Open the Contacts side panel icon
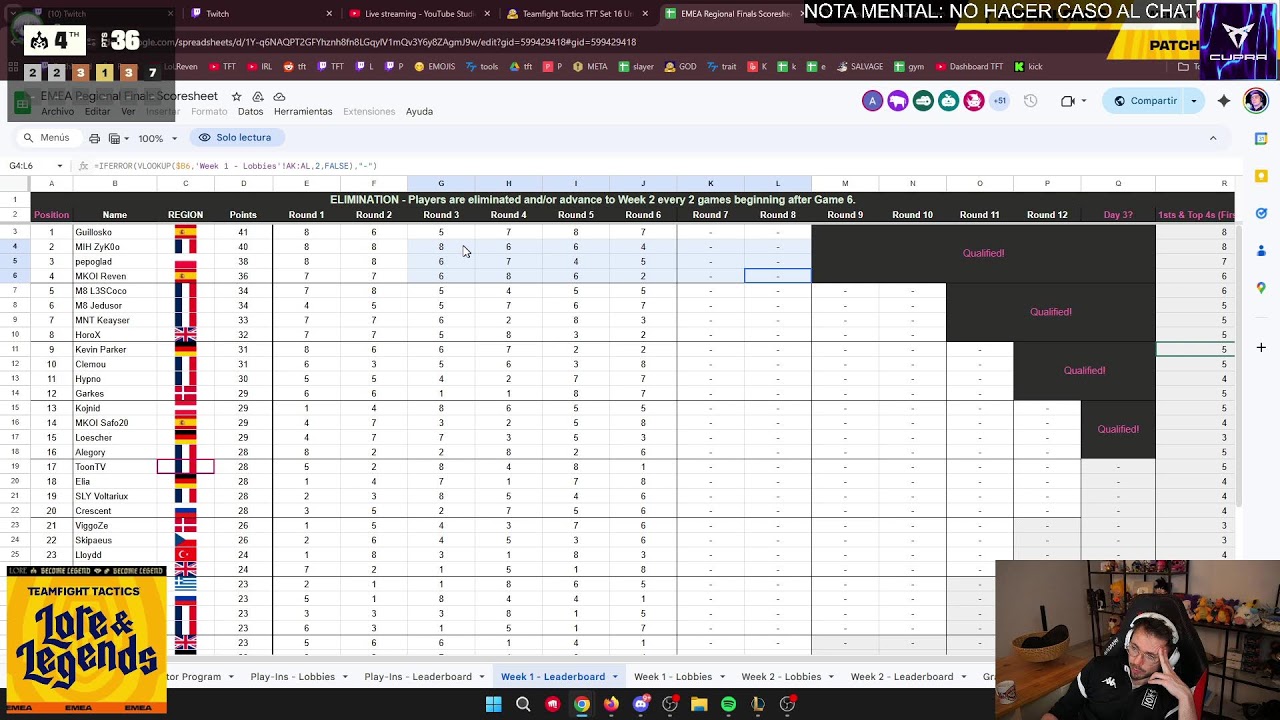The image size is (1280, 720). (1261, 250)
